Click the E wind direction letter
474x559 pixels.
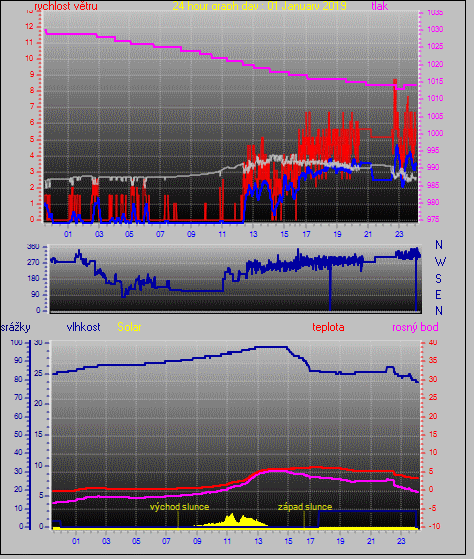pos(439,295)
